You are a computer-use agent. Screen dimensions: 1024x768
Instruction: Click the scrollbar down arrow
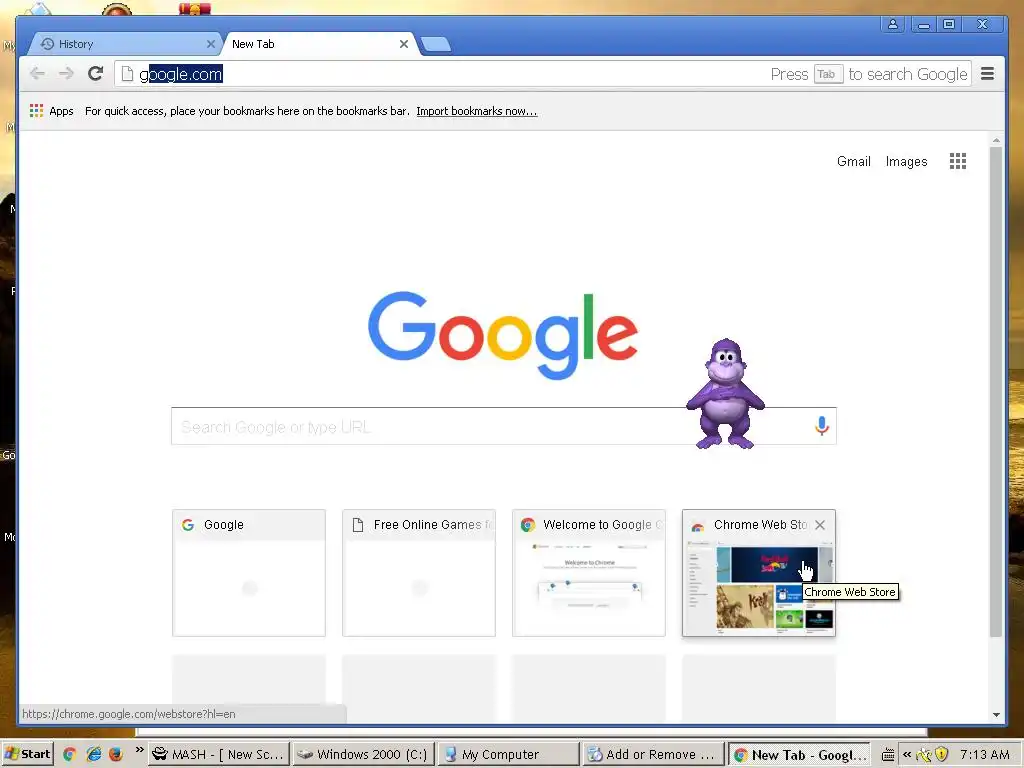[x=996, y=714]
